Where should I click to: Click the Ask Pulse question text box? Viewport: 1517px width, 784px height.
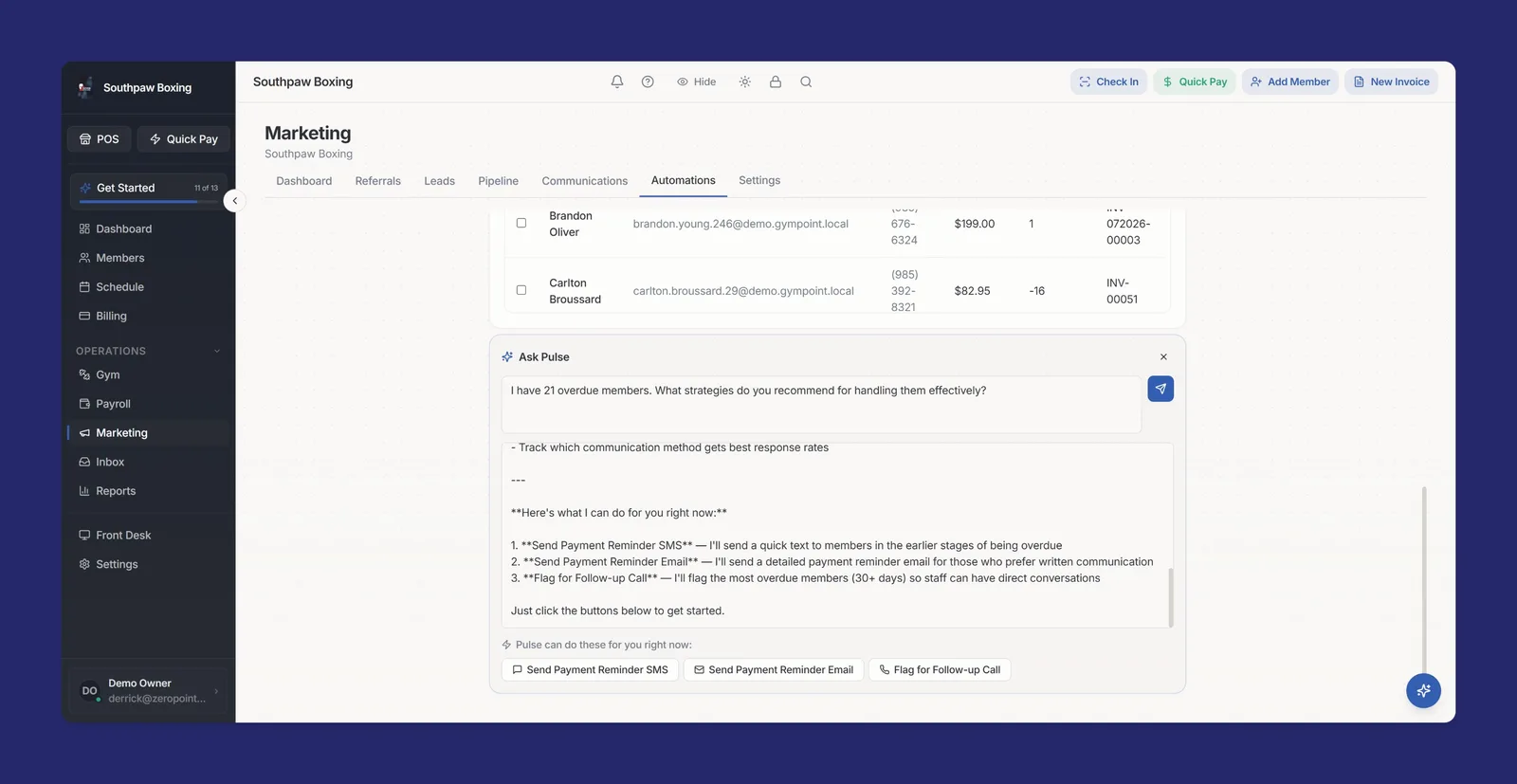tap(821, 405)
